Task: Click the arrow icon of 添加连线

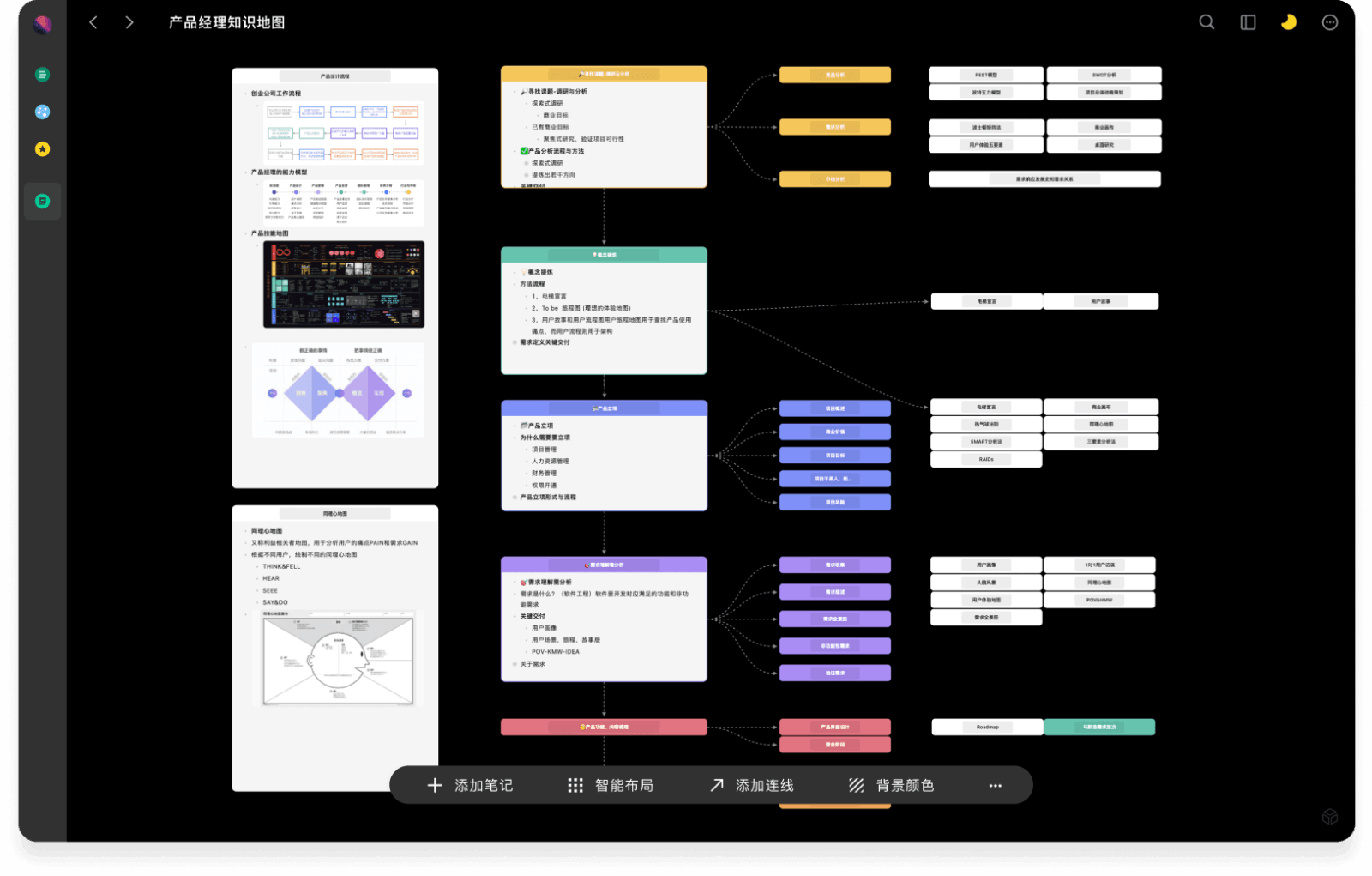Action: 717,785
